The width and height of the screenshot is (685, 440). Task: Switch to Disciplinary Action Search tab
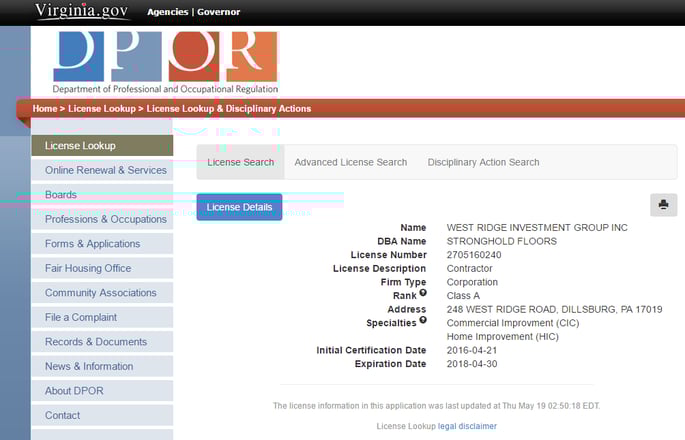point(483,162)
